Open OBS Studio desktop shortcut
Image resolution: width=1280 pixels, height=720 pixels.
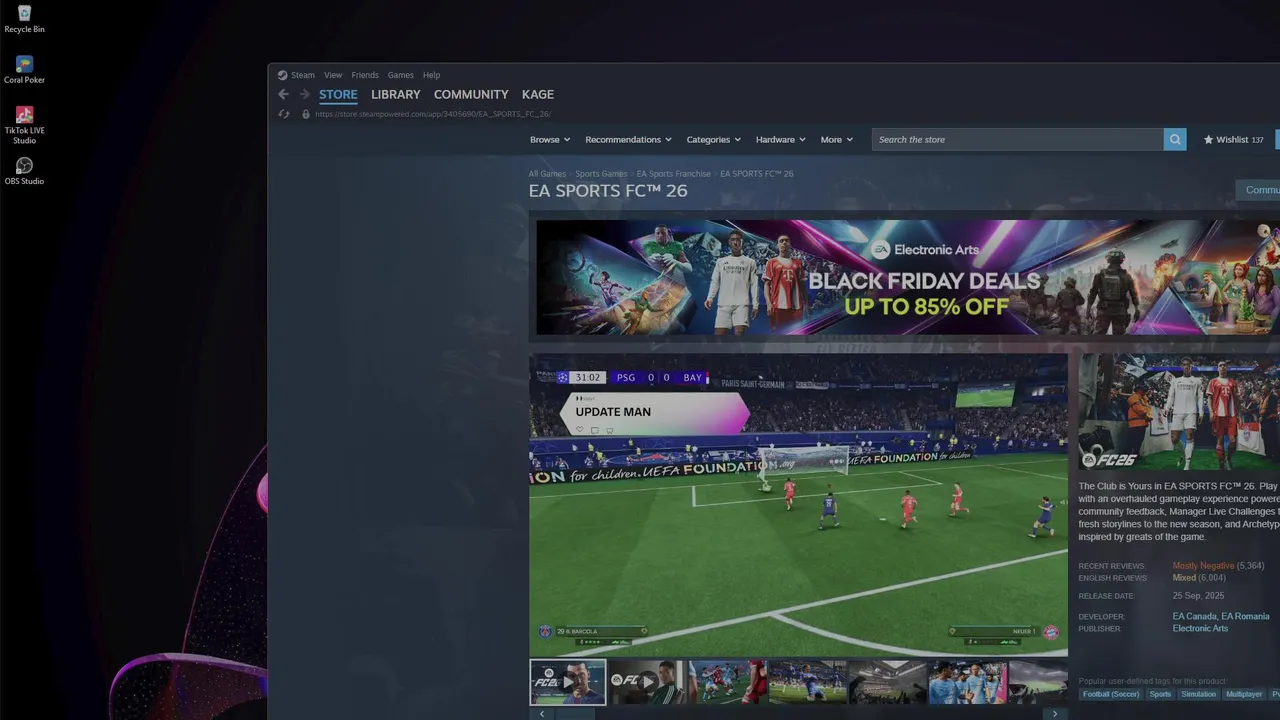[x=24, y=170]
